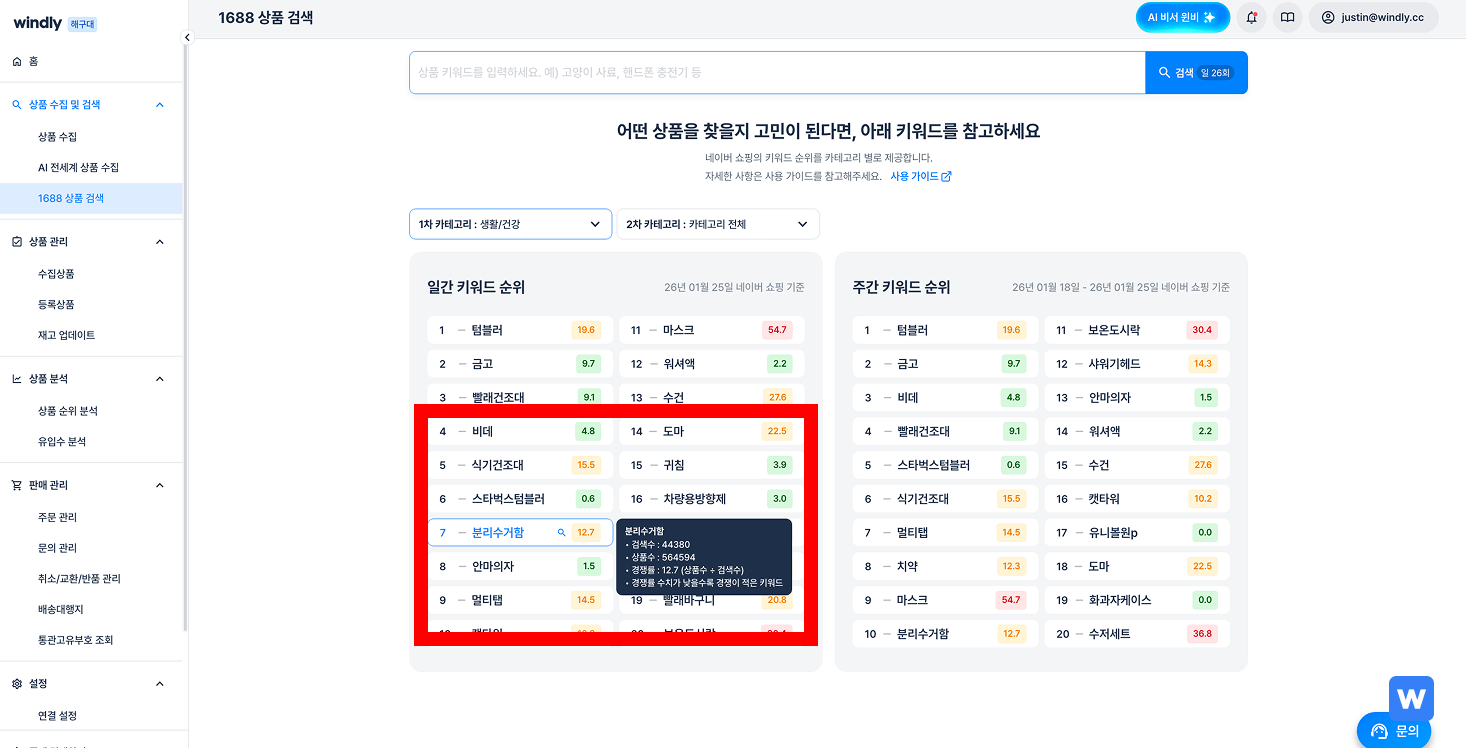The height and width of the screenshot is (748, 1466).
Task: Open the 1차 카테고리 dropdown
Action: tap(510, 224)
